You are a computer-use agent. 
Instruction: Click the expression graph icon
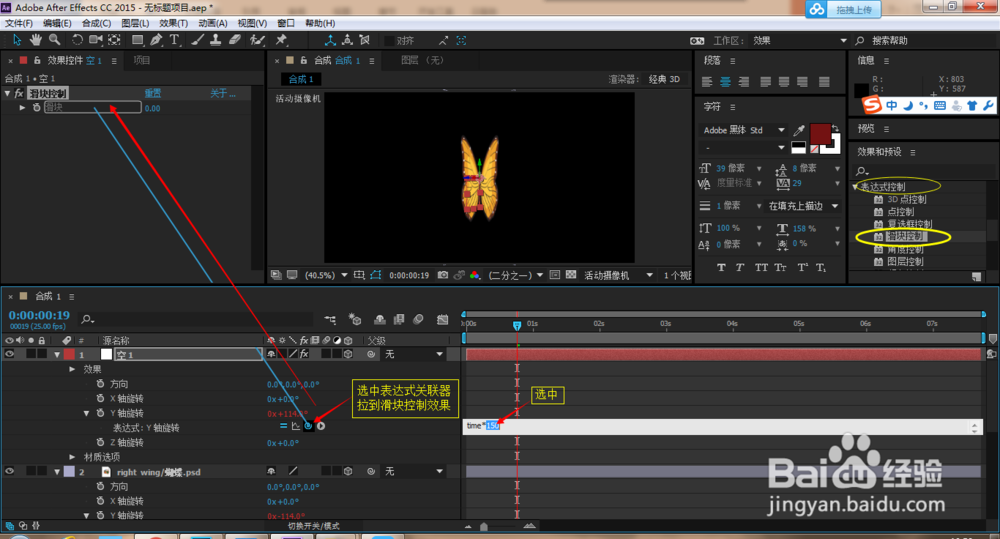click(x=296, y=425)
